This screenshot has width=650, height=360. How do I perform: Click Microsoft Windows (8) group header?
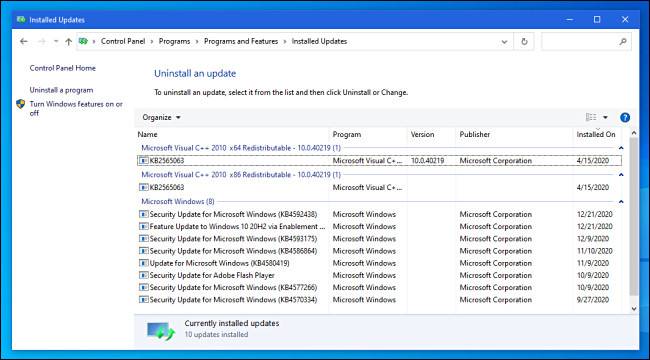pyautogui.click(x=178, y=202)
